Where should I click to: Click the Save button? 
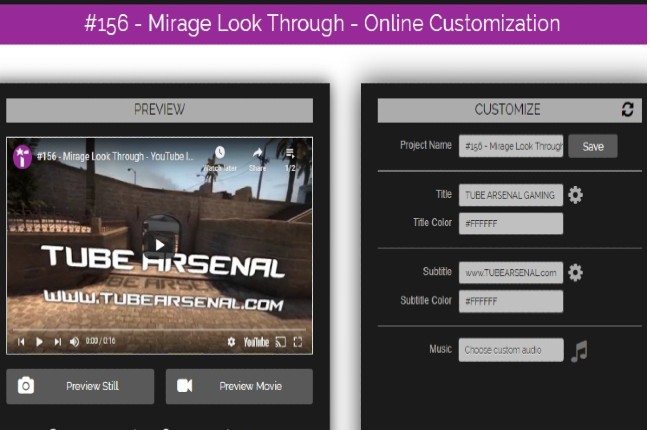(x=593, y=146)
